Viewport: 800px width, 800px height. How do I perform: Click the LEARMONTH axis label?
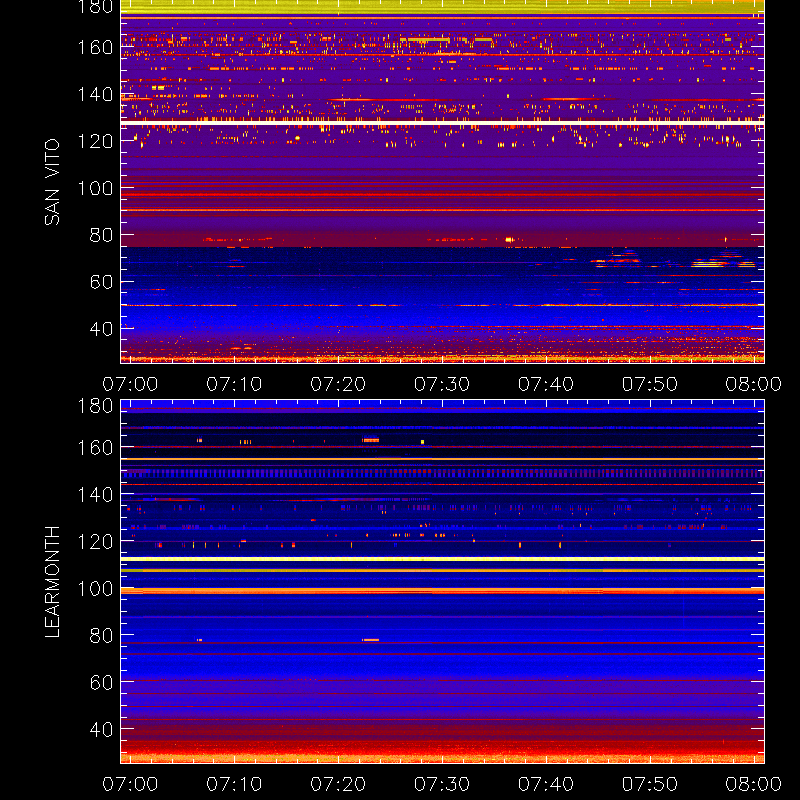tap(52, 582)
